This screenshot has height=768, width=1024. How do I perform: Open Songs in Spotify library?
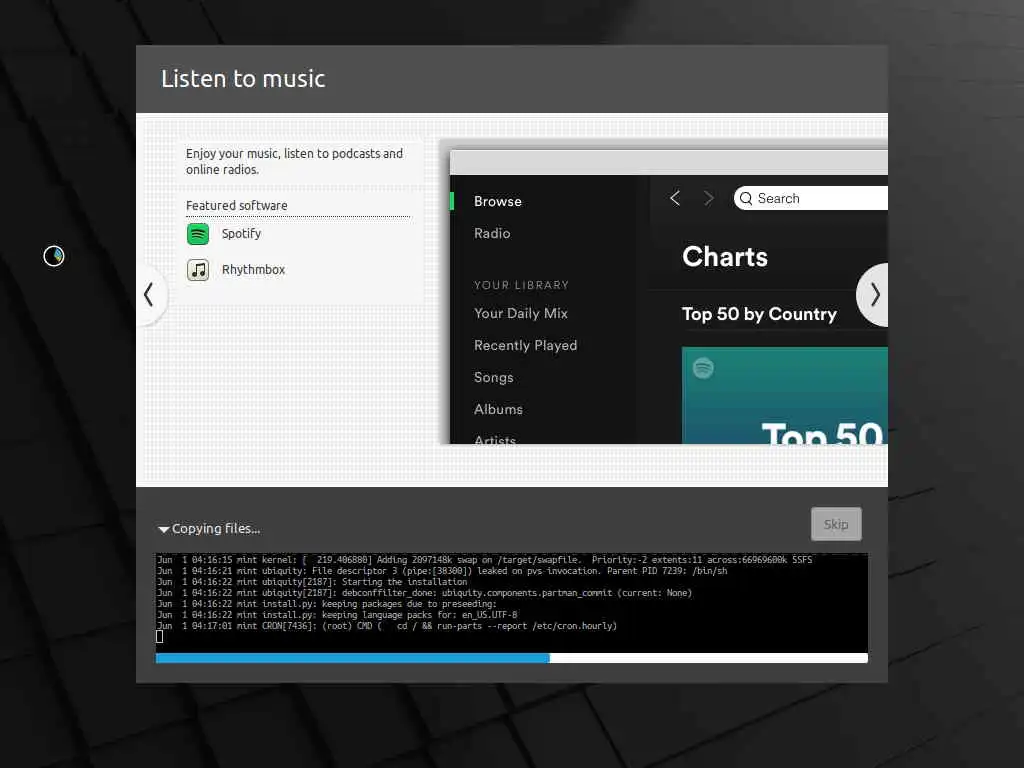[x=493, y=377]
